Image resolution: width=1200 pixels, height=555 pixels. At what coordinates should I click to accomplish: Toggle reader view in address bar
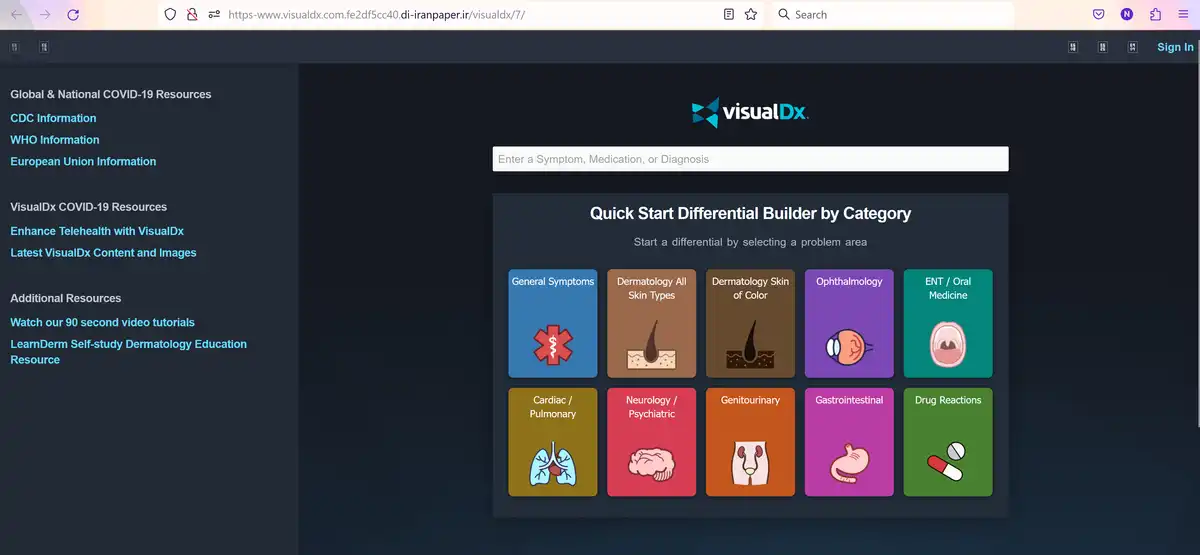click(x=729, y=15)
